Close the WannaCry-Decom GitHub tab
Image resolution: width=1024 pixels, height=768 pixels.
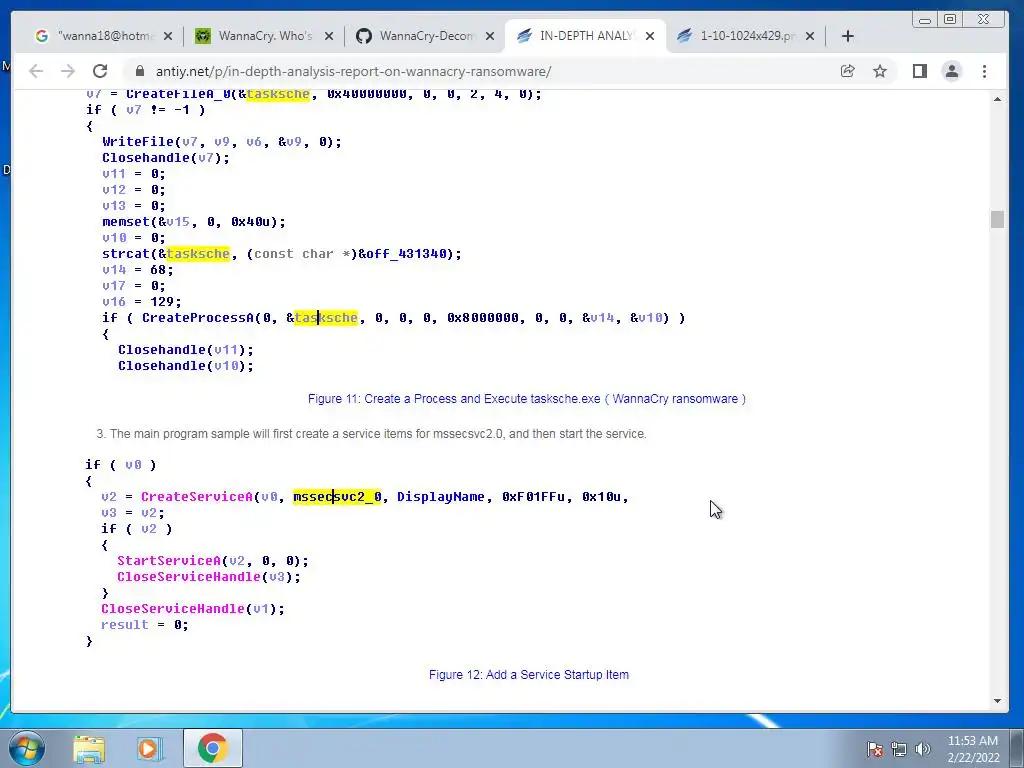490,36
